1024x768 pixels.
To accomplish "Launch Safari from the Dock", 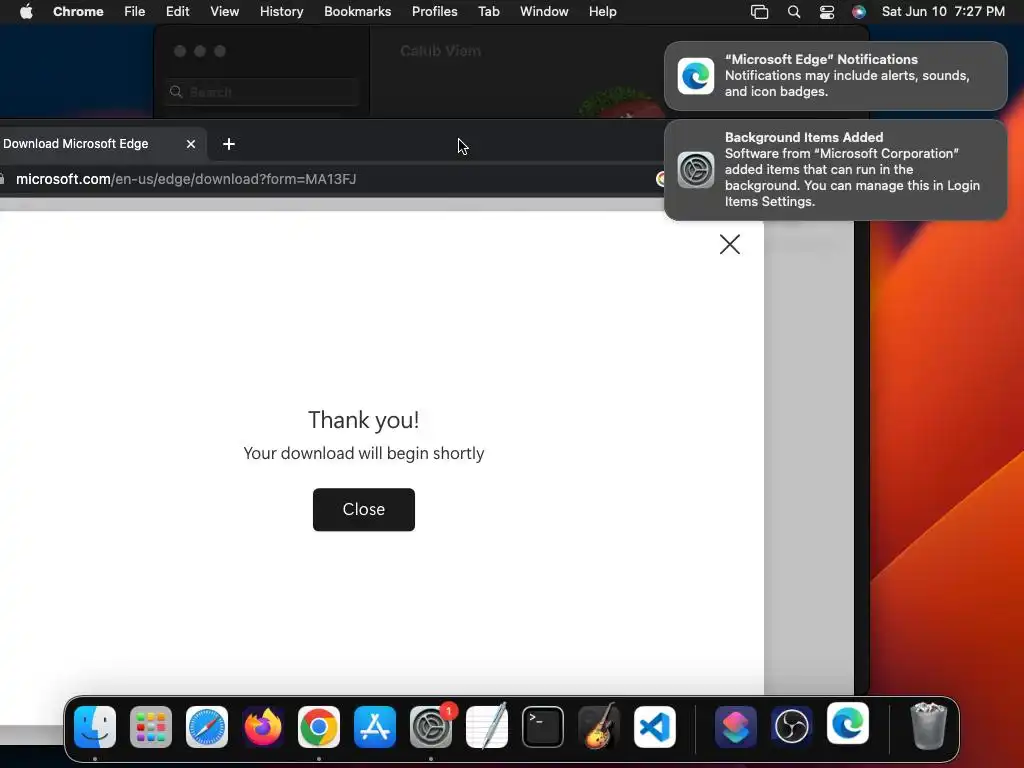I will click(207, 727).
